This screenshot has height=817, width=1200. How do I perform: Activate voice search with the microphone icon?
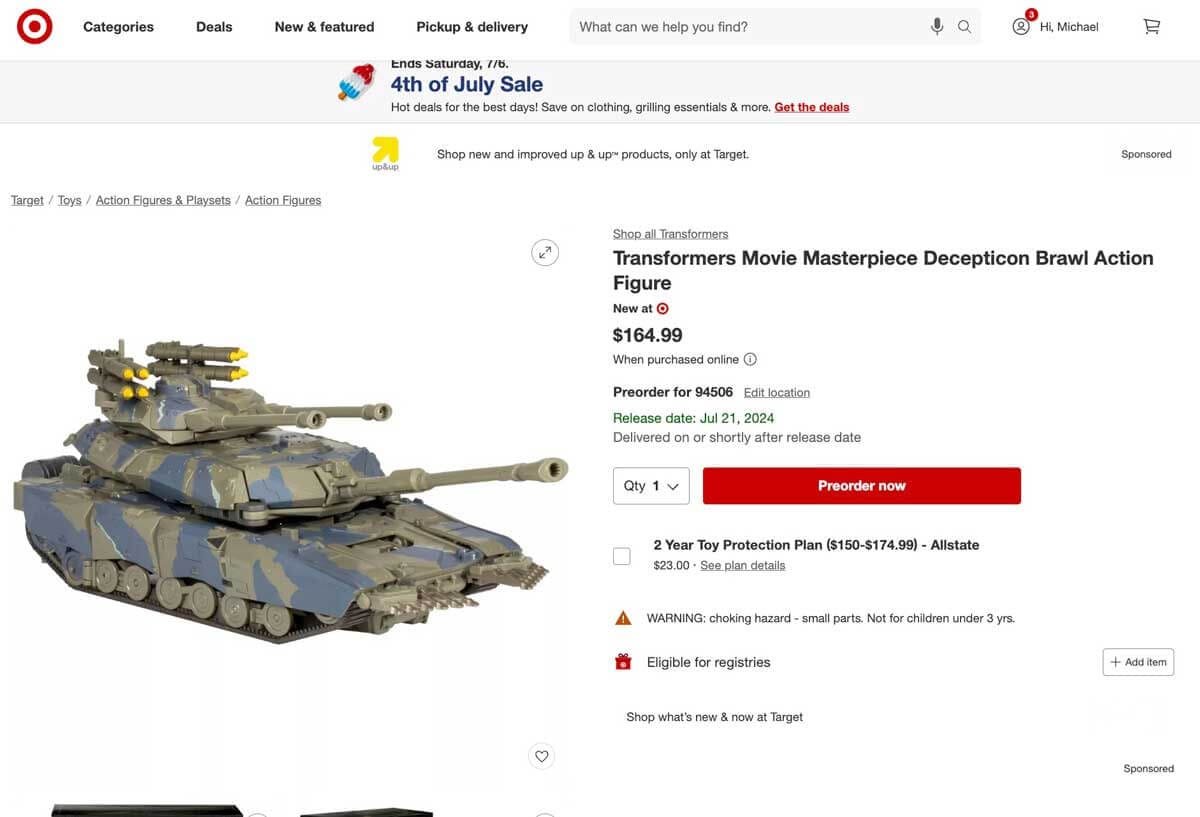(937, 25)
